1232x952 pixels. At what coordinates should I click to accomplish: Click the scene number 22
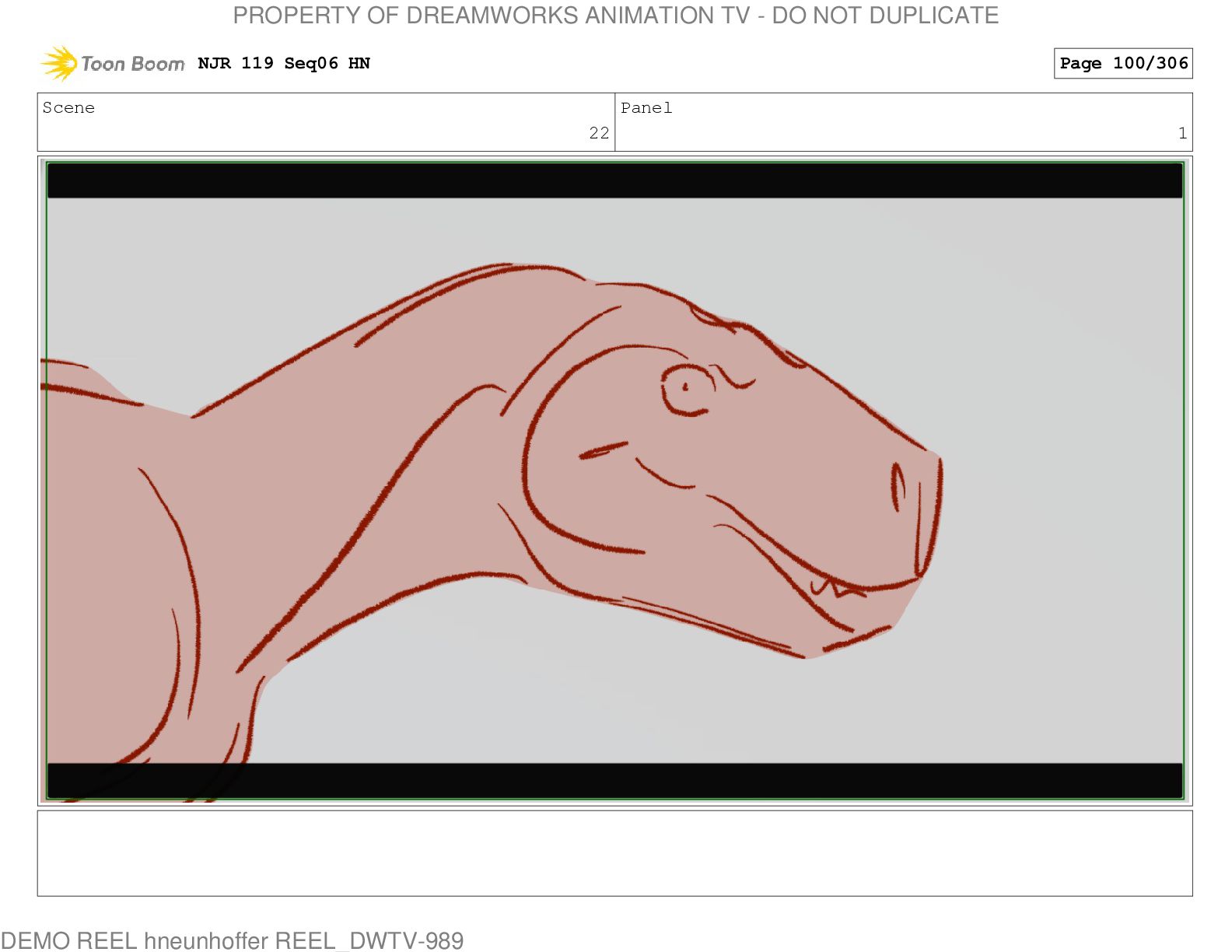599,133
